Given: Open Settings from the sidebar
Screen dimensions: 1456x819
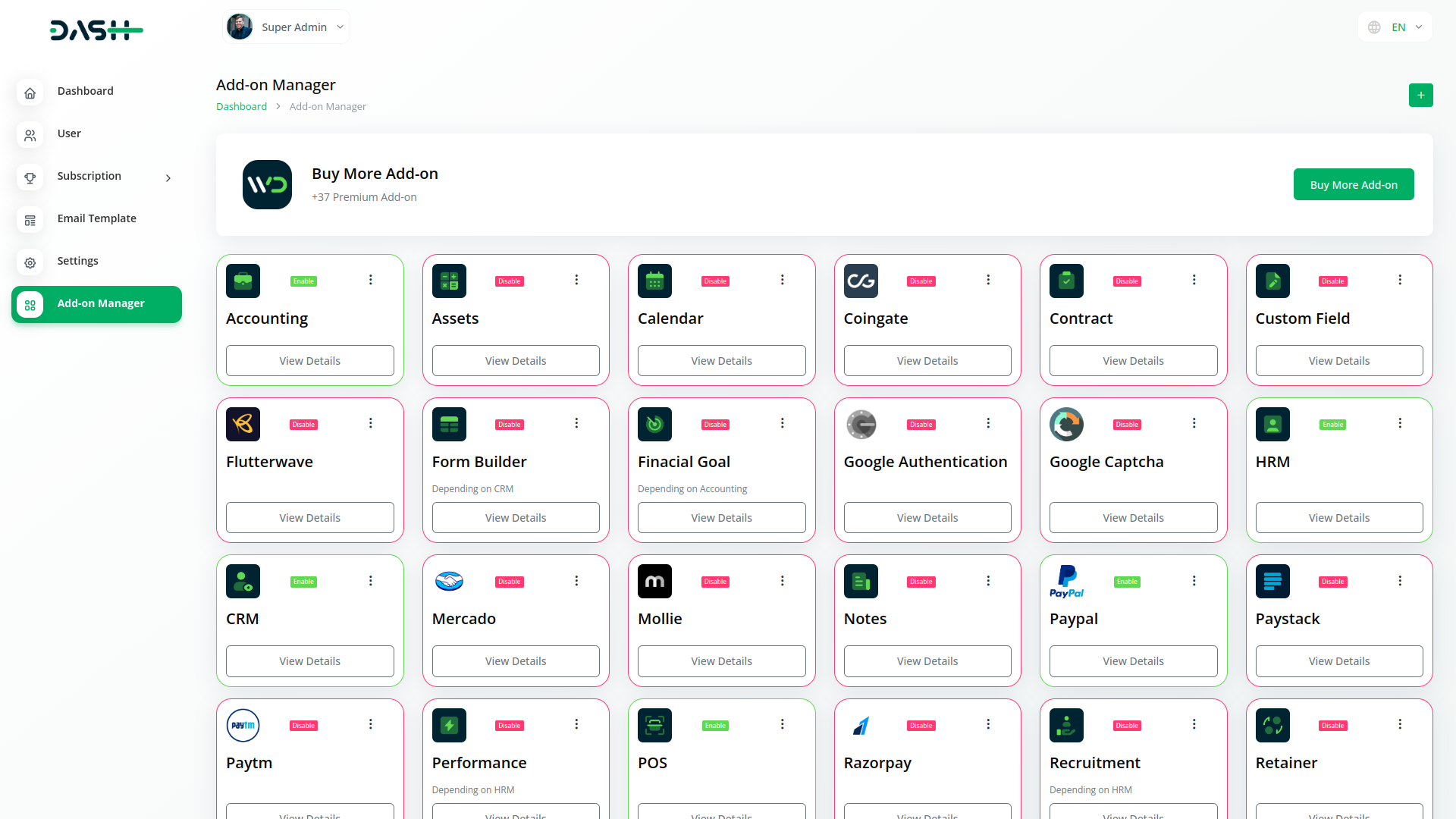Looking at the screenshot, I should 77,261.
